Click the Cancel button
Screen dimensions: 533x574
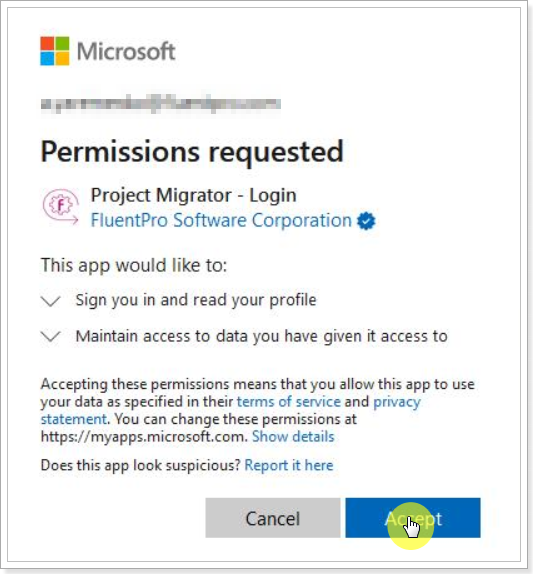(x=273, y=518)
